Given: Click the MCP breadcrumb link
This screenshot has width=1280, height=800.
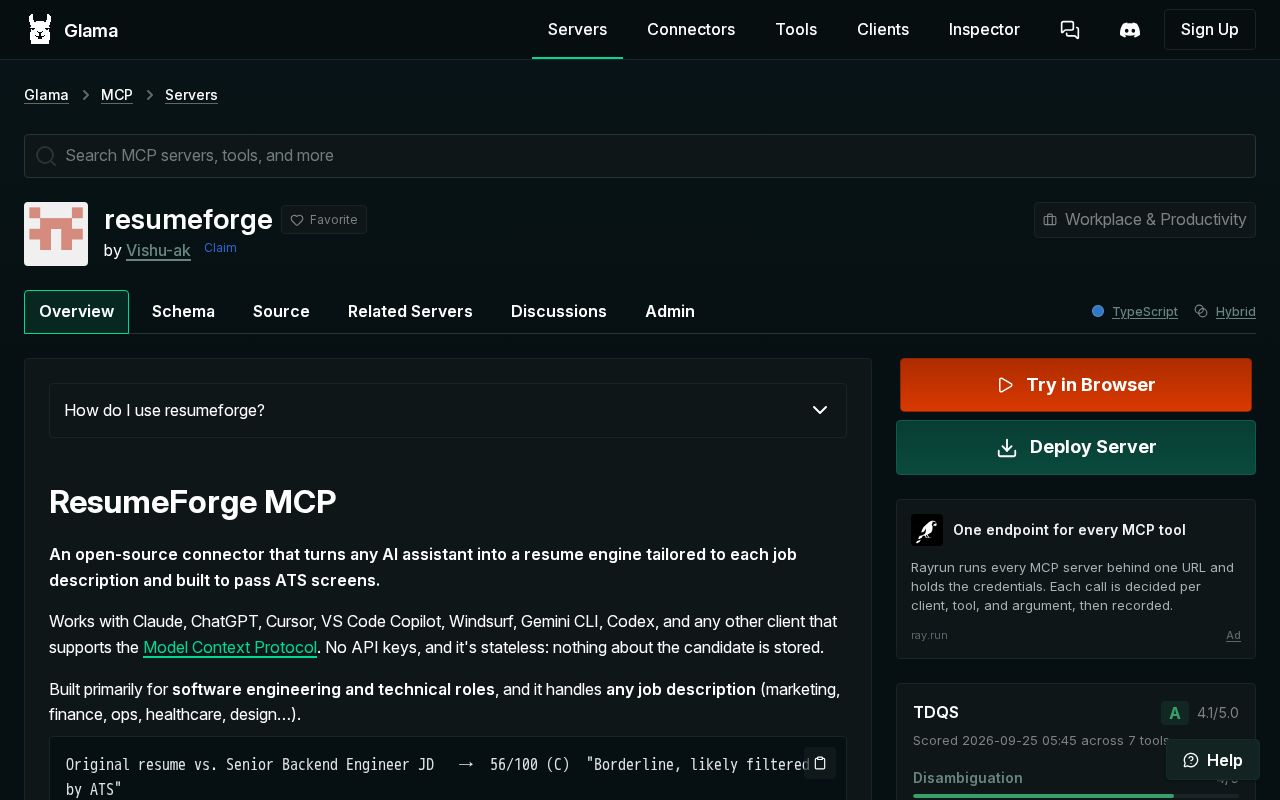Looking at the screenshot, I should [117, 95].
